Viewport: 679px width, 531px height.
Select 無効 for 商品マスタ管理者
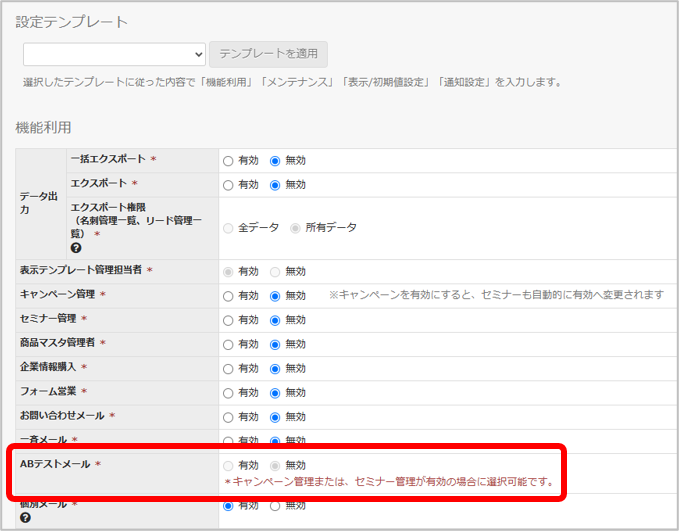coord(275,345)
